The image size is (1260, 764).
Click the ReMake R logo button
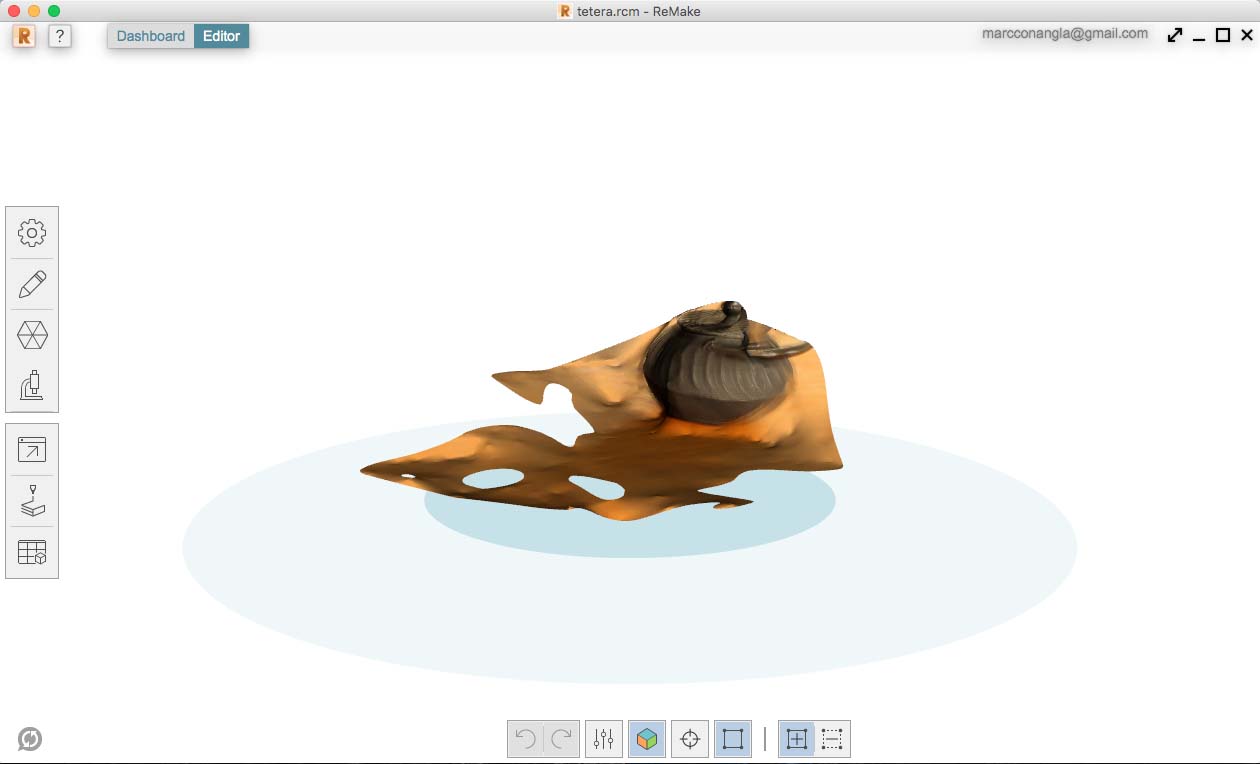(x=24, y=36)
